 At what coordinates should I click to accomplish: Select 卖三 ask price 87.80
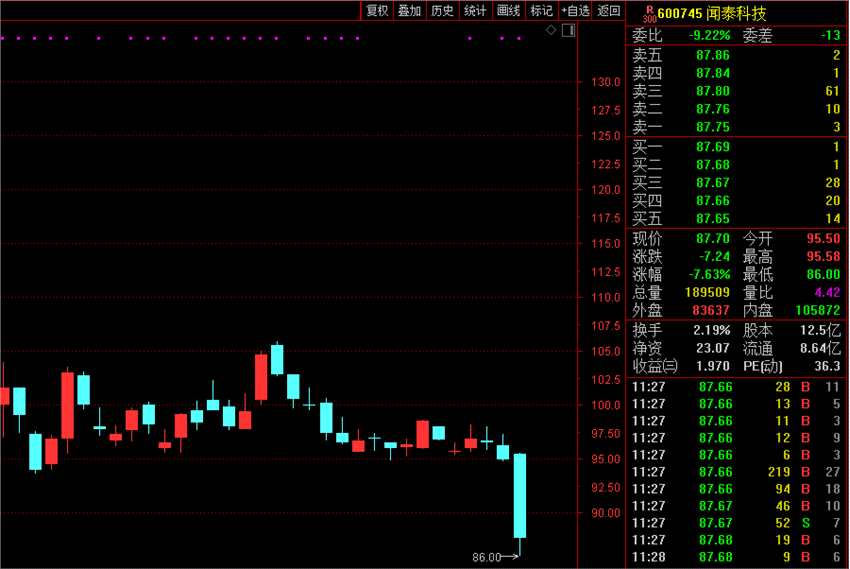pyautogui.click(x=713, y=90)
